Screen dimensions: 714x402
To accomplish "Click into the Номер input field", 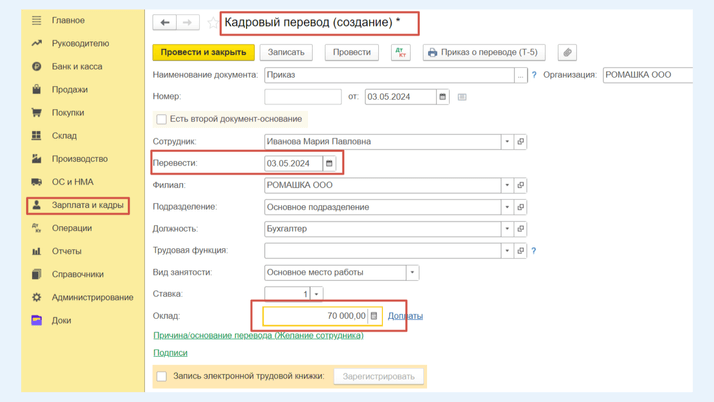I will pos(303,97).
